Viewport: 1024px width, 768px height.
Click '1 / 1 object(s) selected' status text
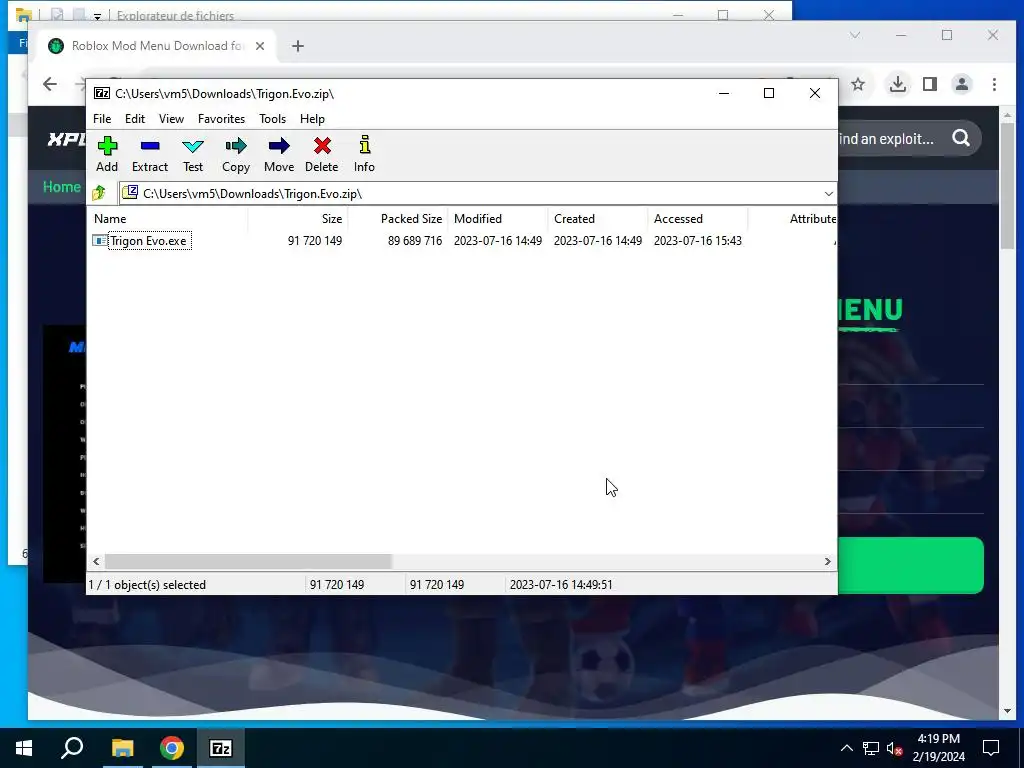[147, 585]
